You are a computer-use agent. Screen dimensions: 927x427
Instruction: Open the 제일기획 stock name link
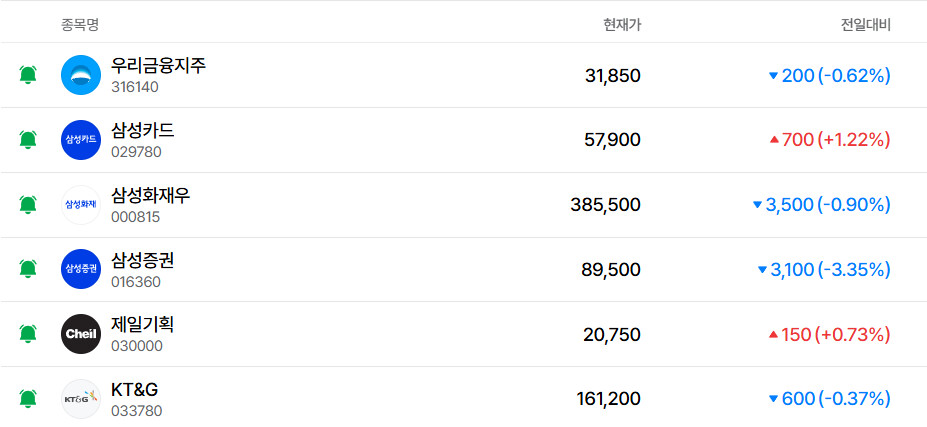pos(143,325)
